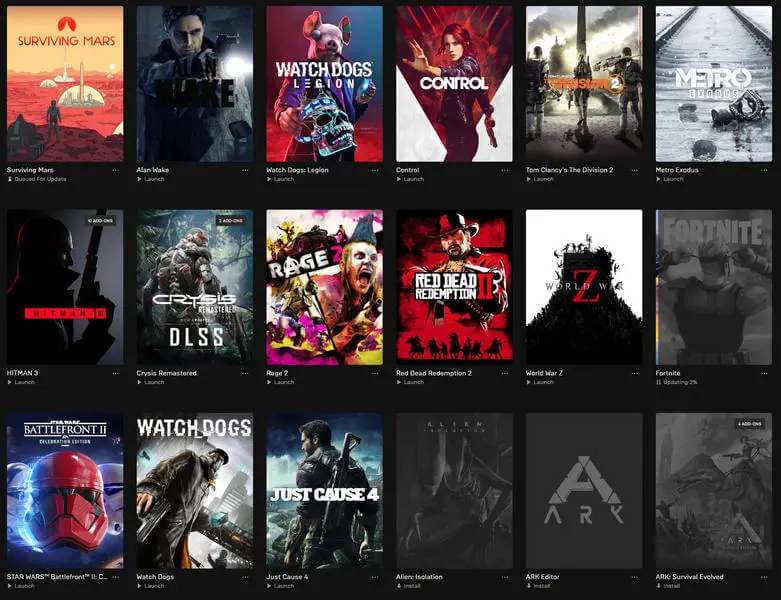The height and width of the screenshot is (600, 781).
Task: Click the 'Tom Clancy's The Division 2' title text
Action: tap(569, 170)
